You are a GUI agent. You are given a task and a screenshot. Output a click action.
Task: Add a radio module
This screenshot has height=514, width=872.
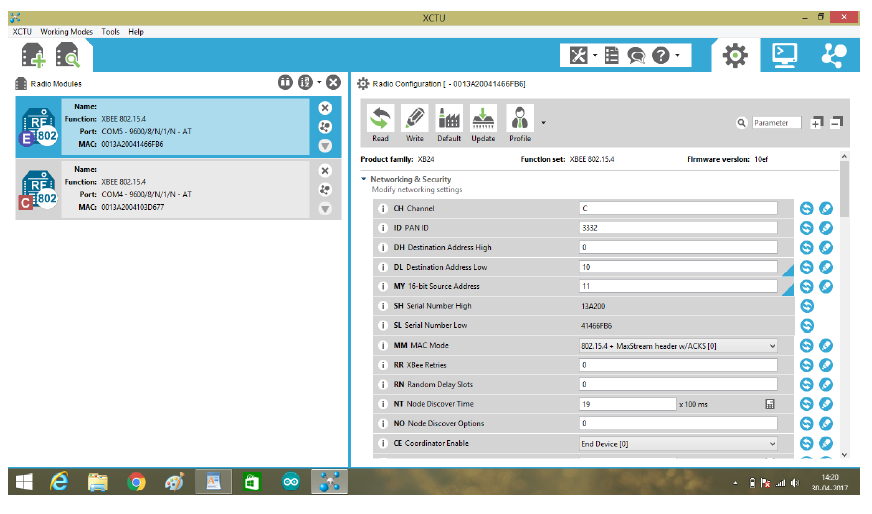pyautogui.click(x=33, y=56)
